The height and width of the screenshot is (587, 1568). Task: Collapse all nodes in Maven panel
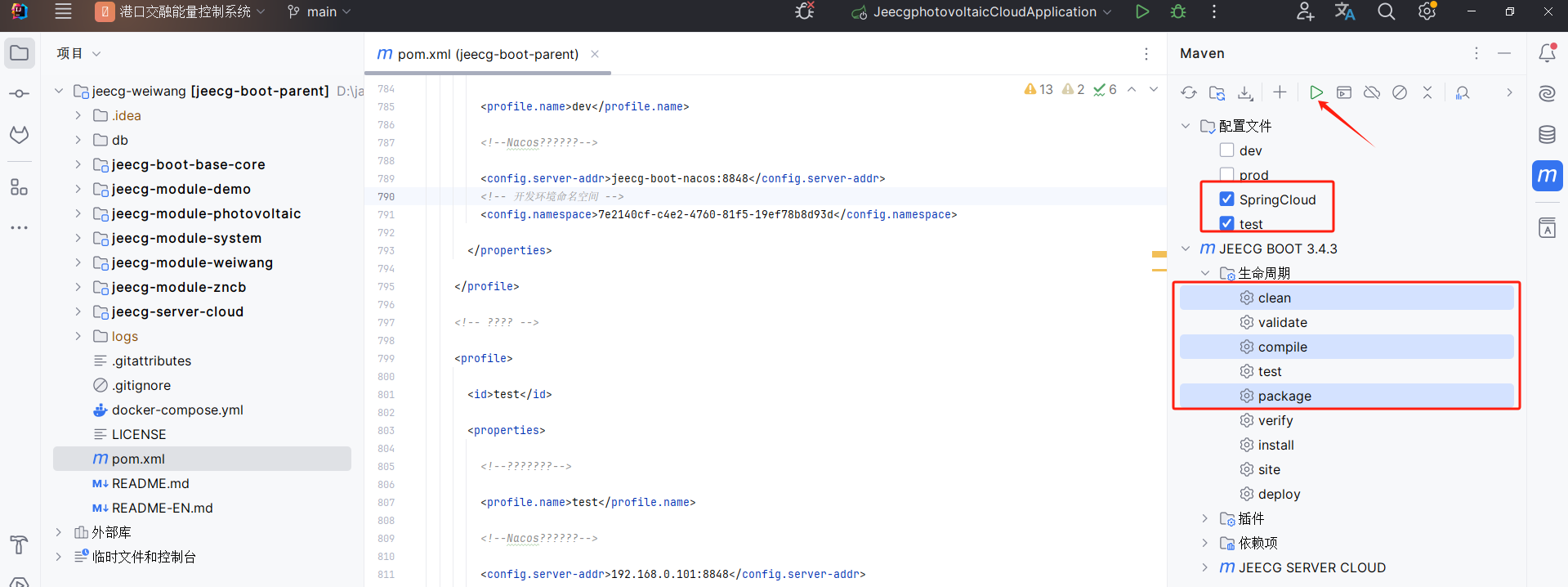(1427, 92)
